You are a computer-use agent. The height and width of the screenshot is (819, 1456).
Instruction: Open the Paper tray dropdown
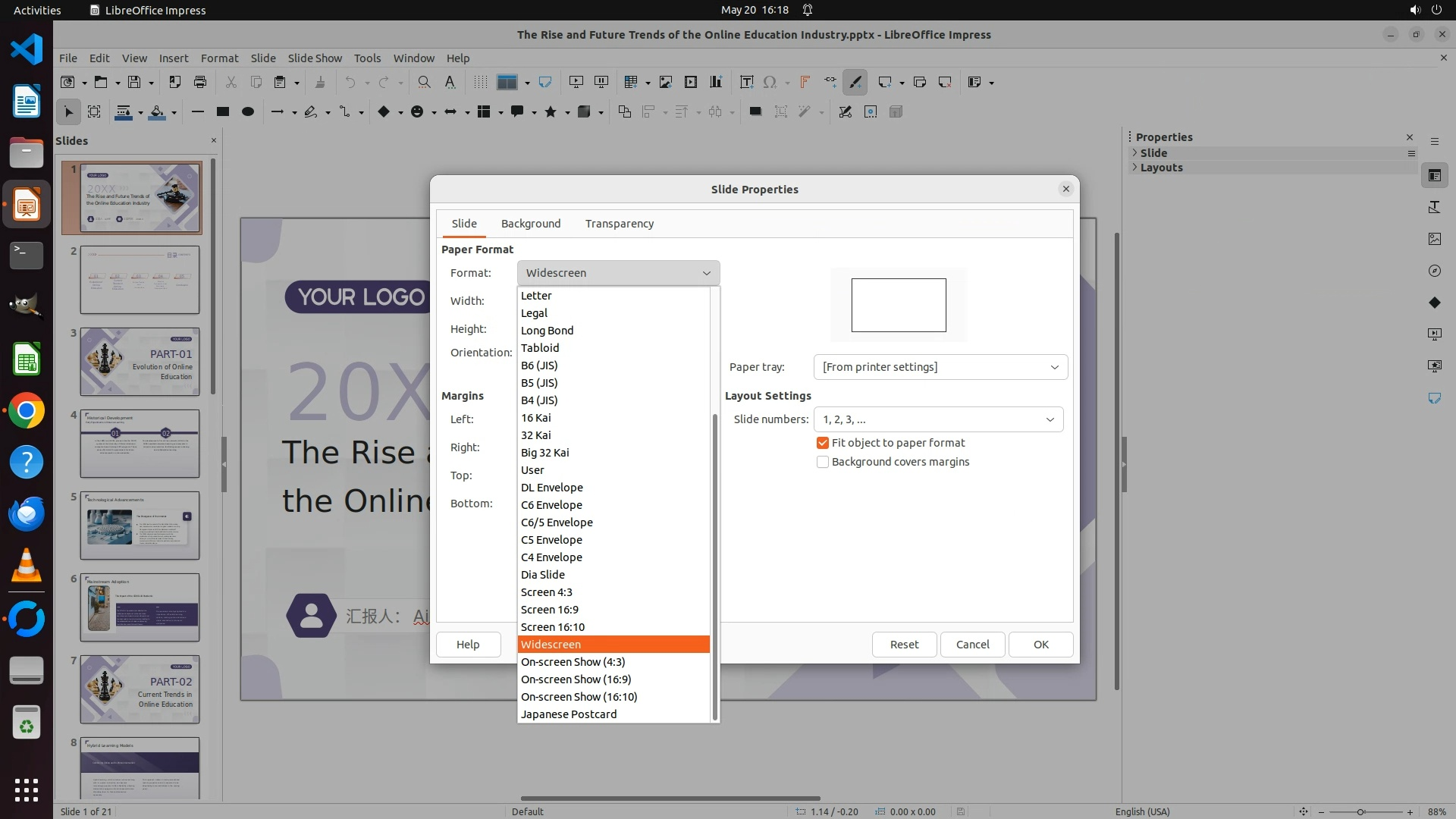(940, 367)
